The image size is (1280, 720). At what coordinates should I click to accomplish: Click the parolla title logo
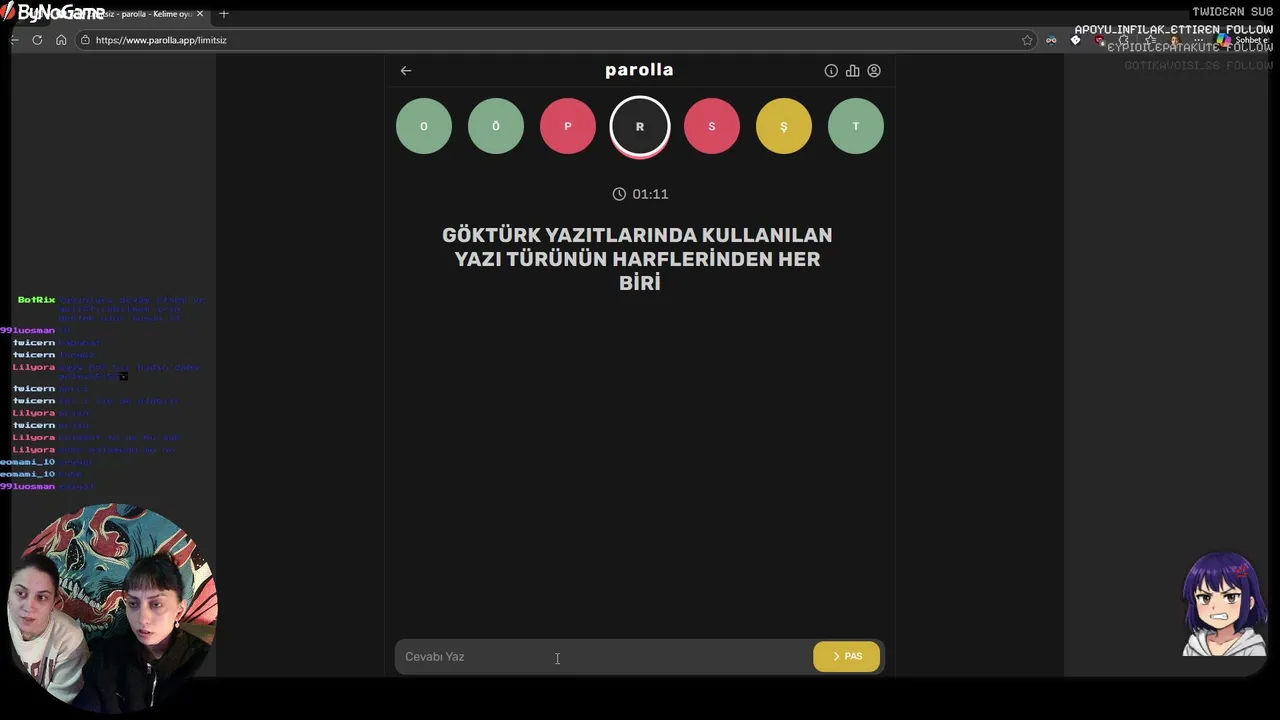coord(639,70)
